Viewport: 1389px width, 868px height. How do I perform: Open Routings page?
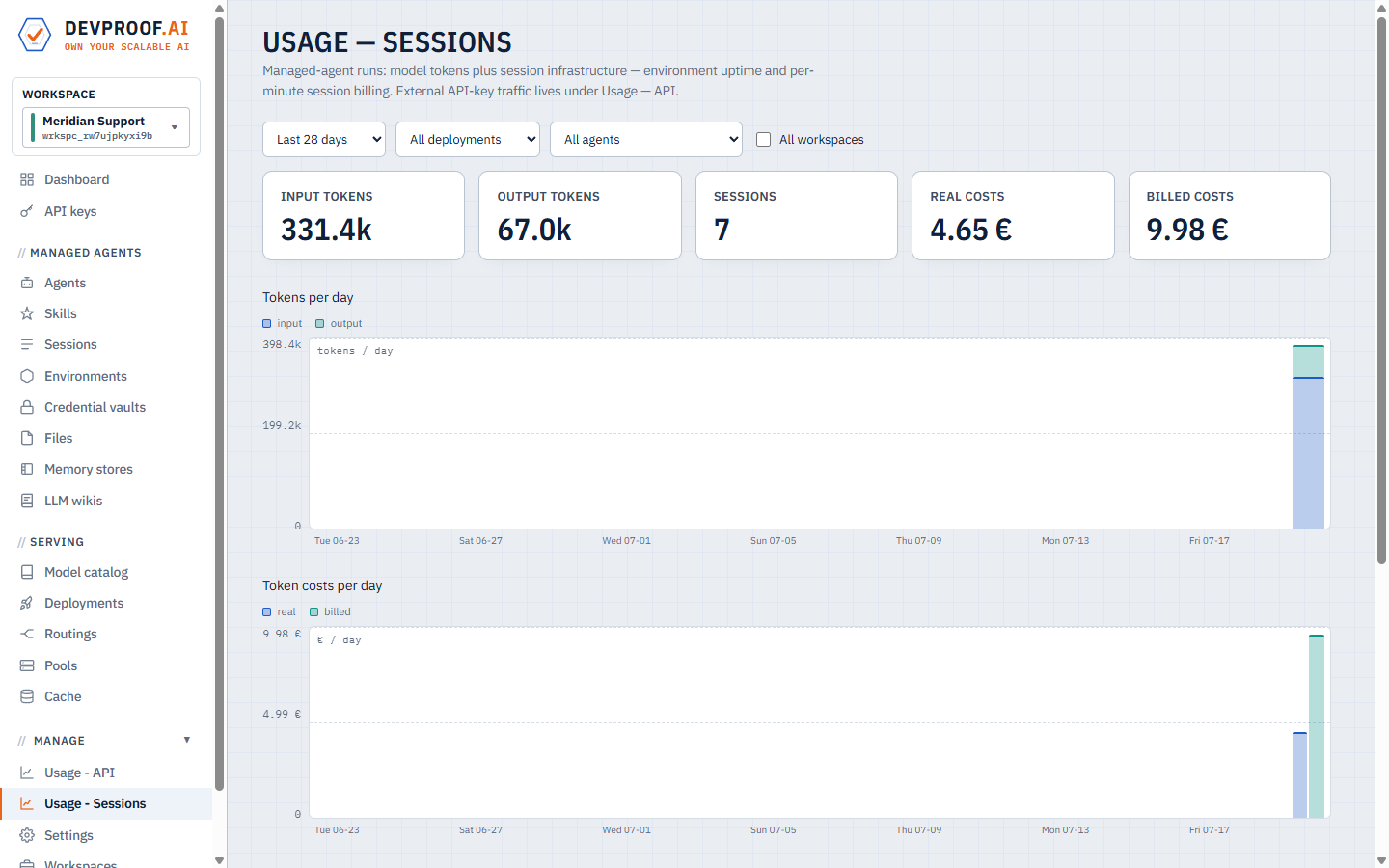(x=106, y=634)
